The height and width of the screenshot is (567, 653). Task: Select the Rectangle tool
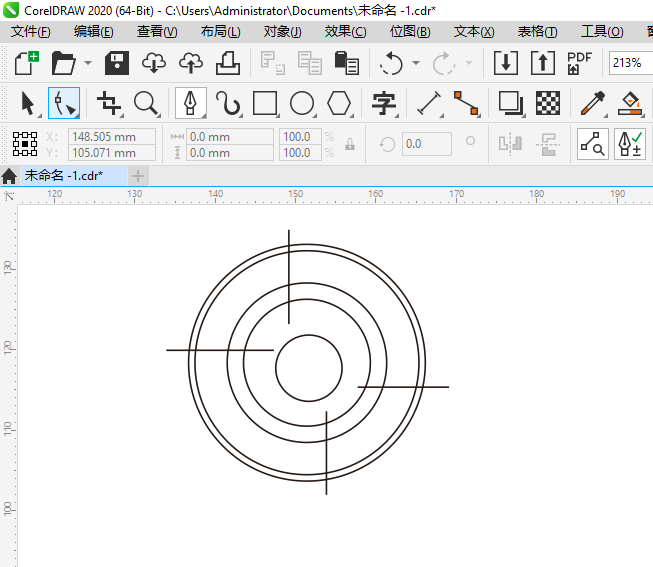click(265, 103)
